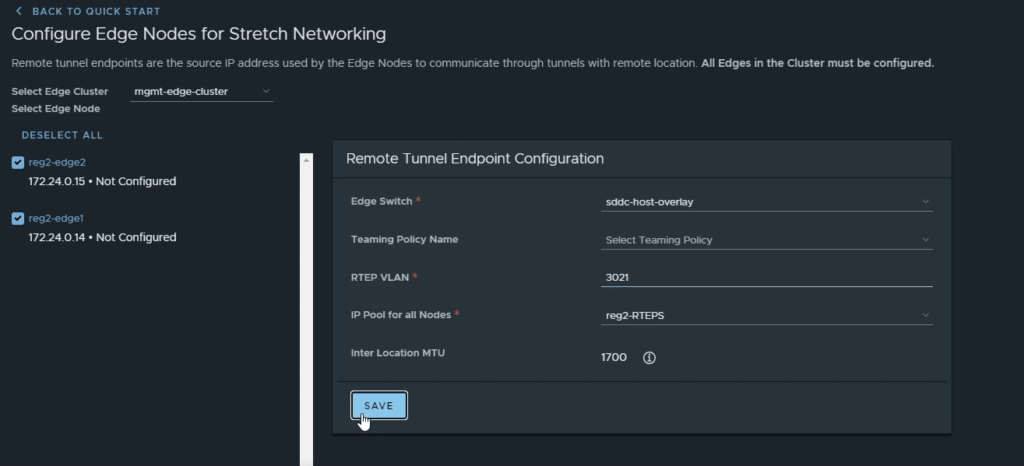Click the RTEP VLAN input field

[766, 277]
